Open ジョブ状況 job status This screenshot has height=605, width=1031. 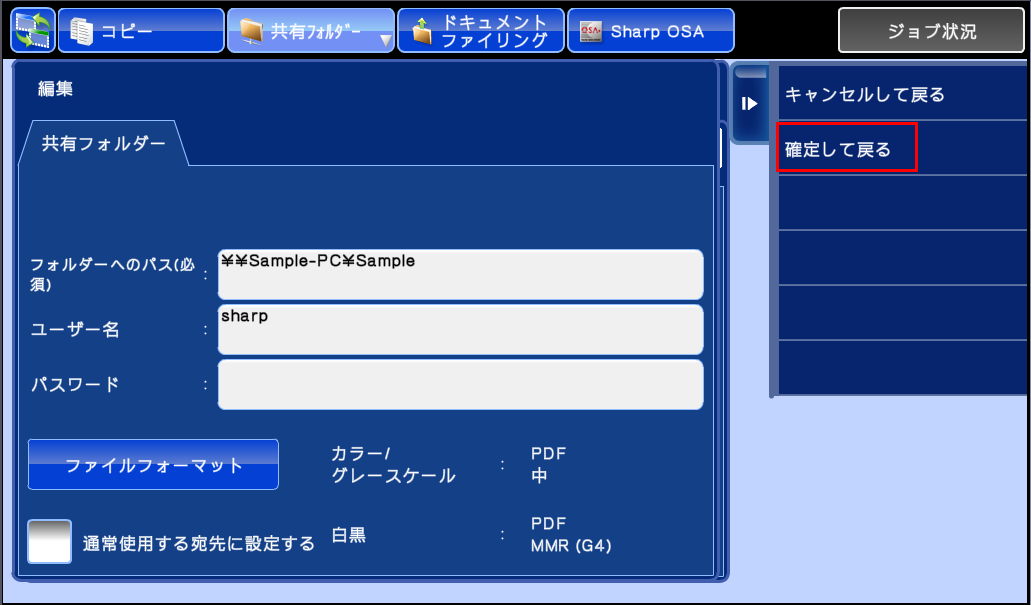coord(931,31)
